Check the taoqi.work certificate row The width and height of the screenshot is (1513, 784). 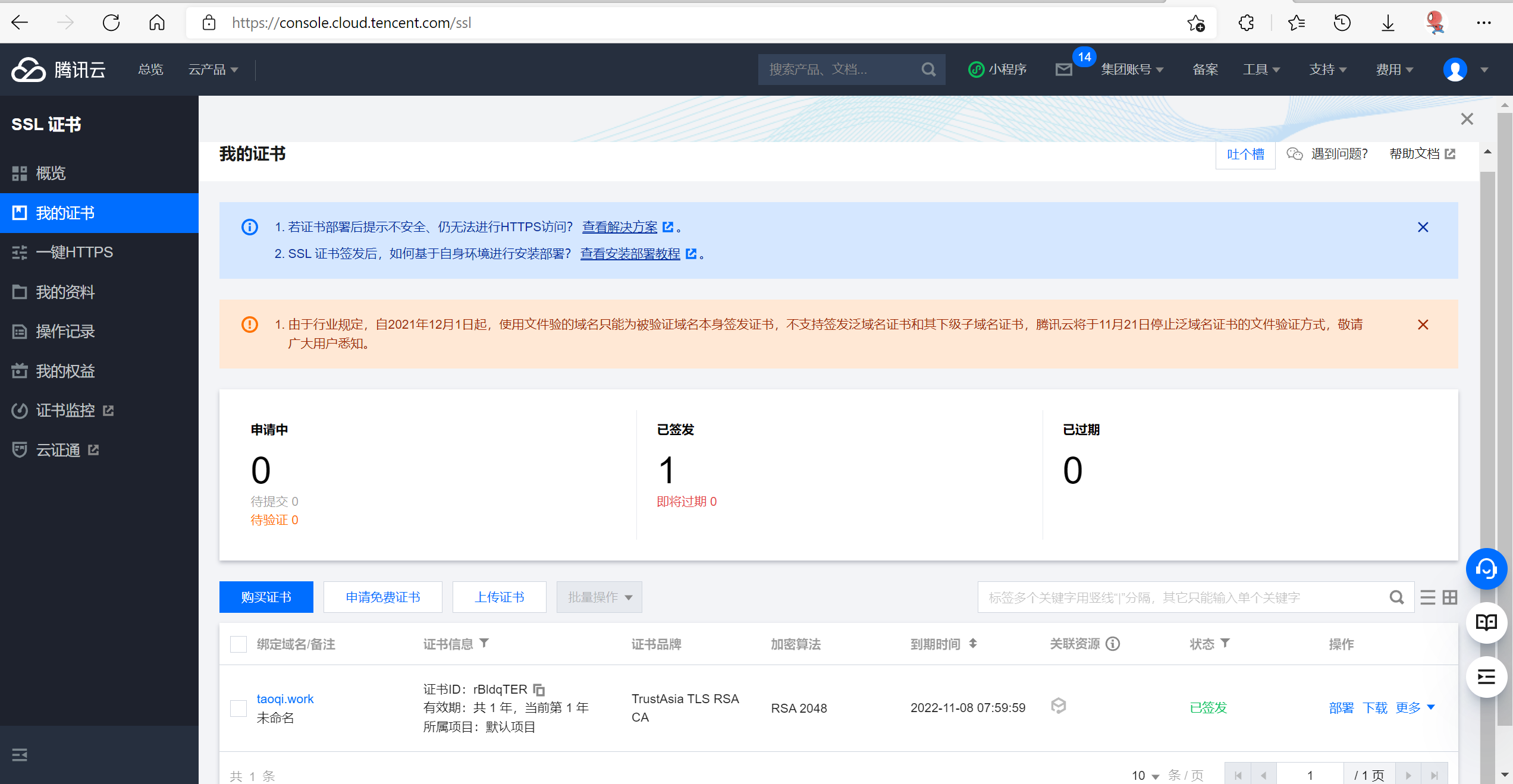238,708
